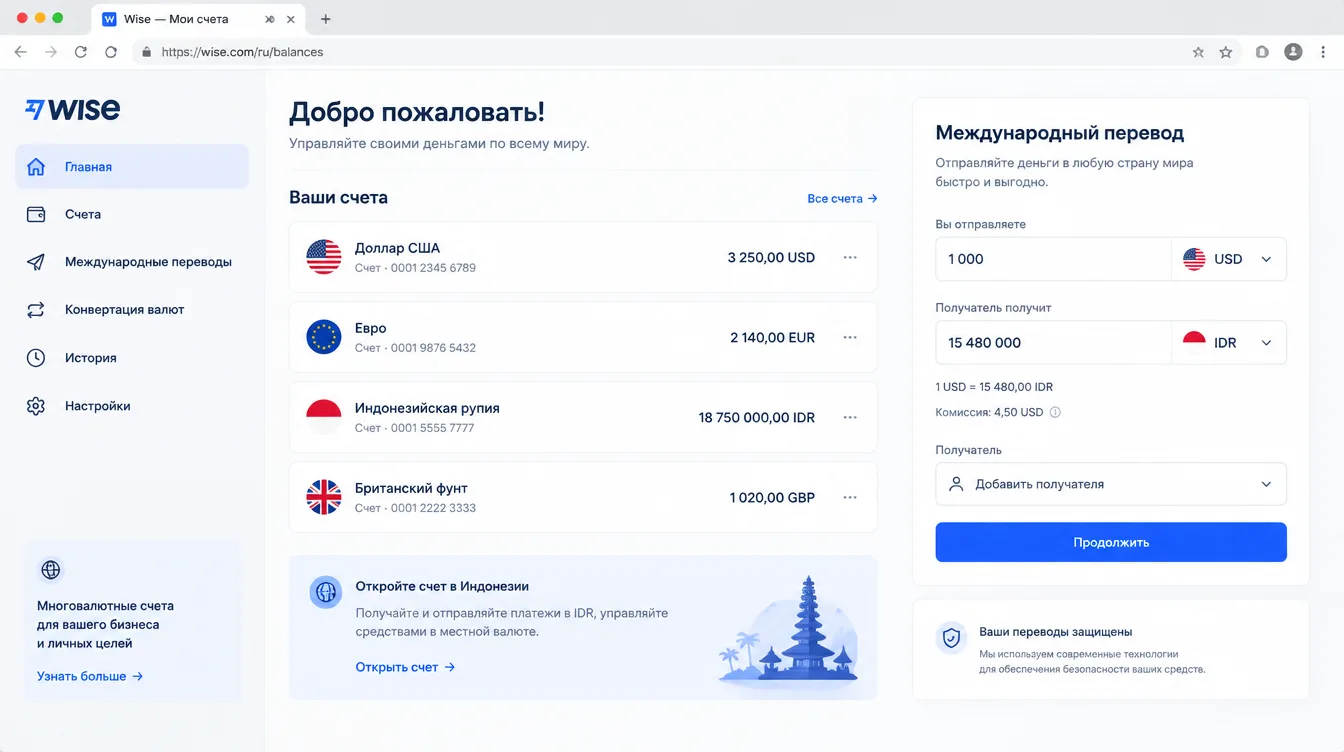Screen dimensions: 1344x752
Task: Open the browser profile avatar
Action: coord(1293,52)
